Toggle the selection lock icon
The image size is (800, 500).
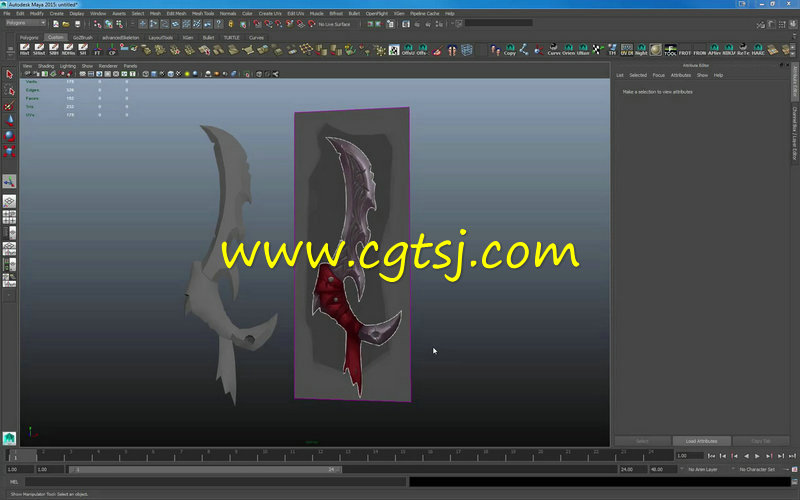231,24
